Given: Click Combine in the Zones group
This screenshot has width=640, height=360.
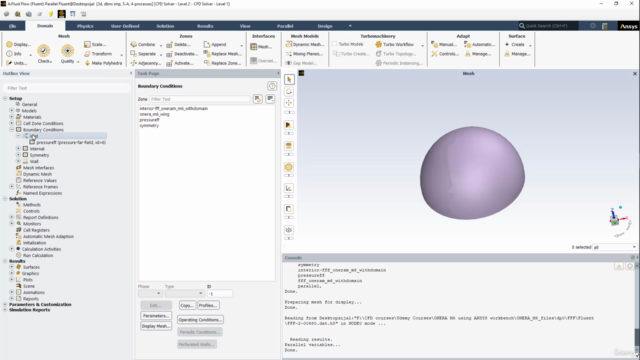Looking at the screenshot, I should tap(143, 44).
